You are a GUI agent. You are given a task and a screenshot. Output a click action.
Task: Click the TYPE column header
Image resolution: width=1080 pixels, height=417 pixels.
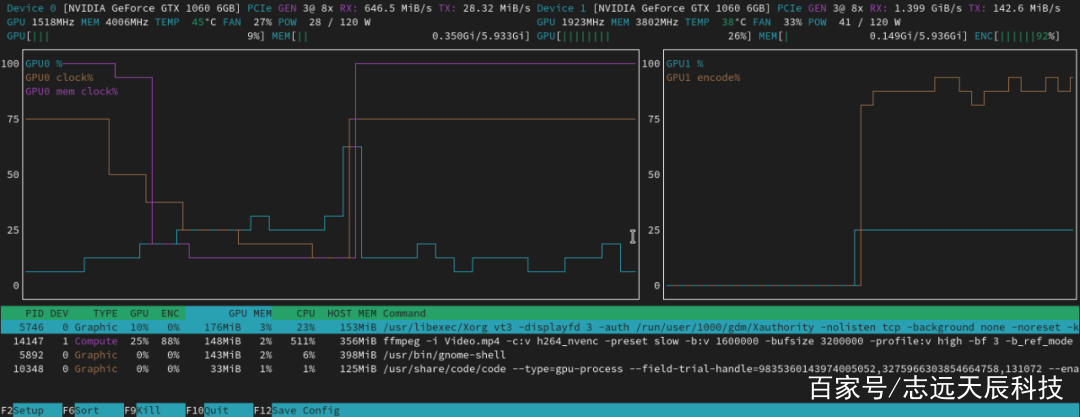(x=105, y=313)
